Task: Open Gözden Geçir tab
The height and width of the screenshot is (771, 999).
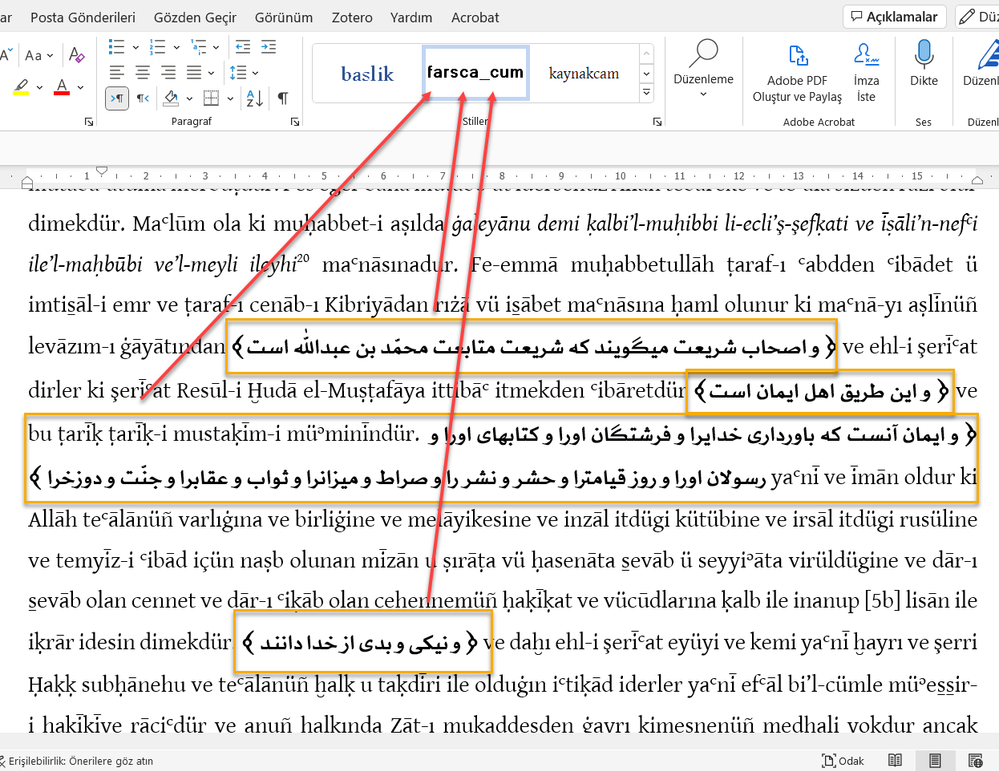Action: click(195, 18)
